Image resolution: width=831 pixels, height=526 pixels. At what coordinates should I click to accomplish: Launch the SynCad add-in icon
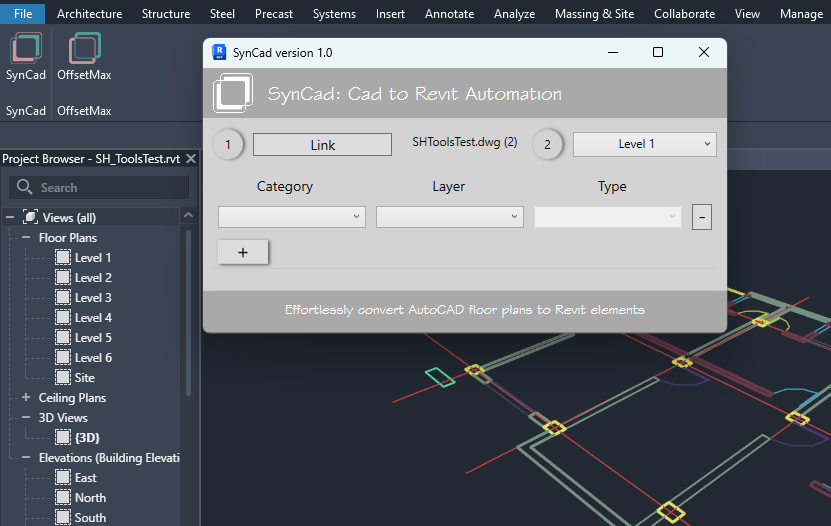[25, 48]
